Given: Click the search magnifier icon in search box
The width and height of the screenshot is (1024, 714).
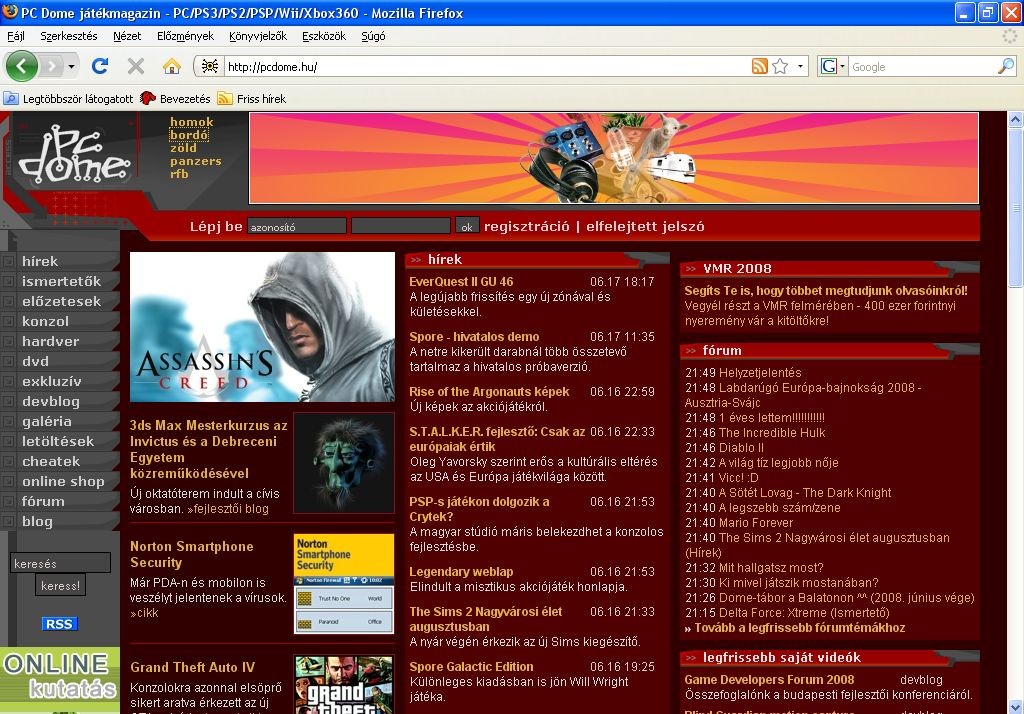Looking at the screenshot, I should [1006, 66].
